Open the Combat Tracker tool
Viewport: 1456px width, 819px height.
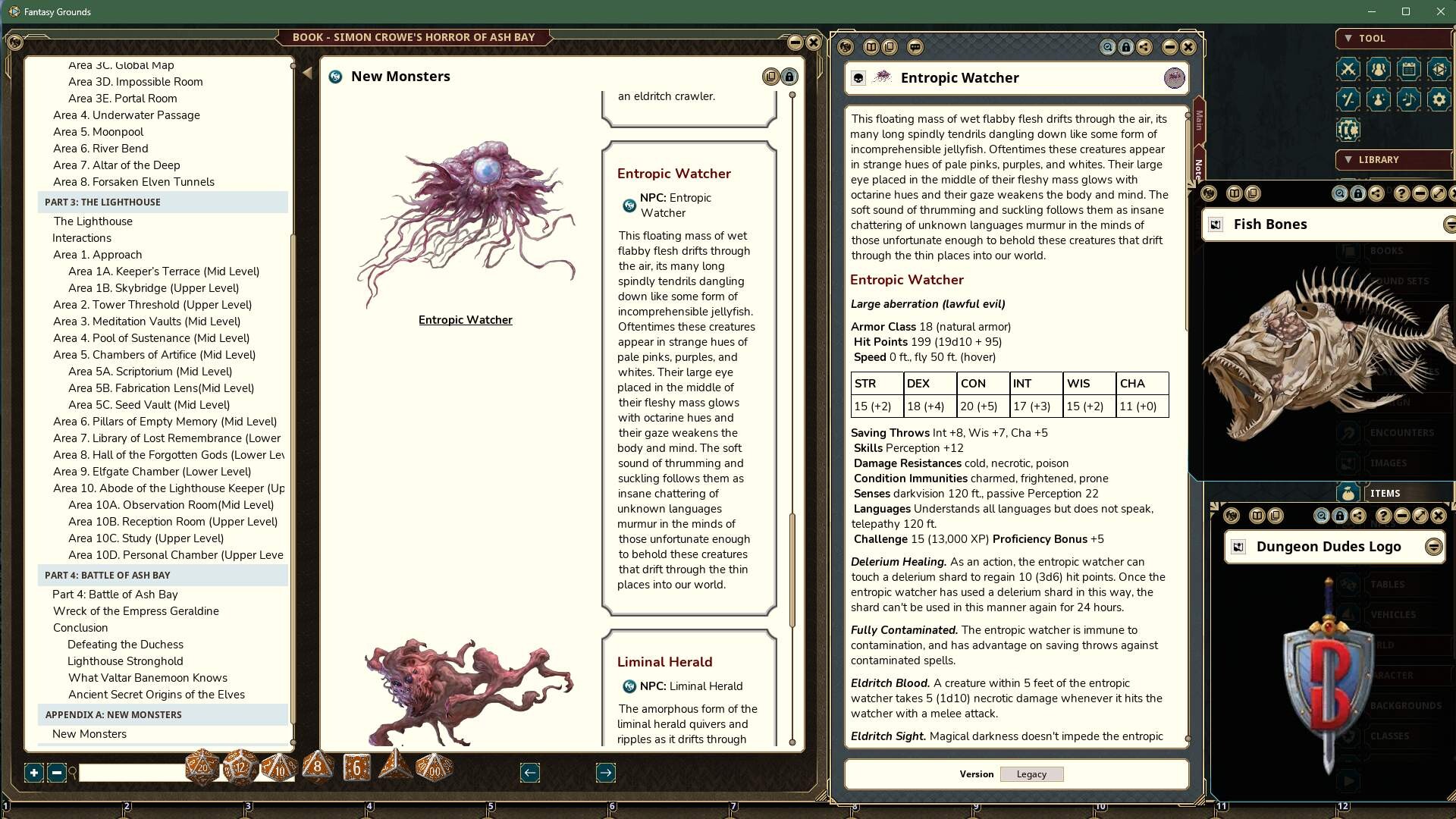(1350, 69)
